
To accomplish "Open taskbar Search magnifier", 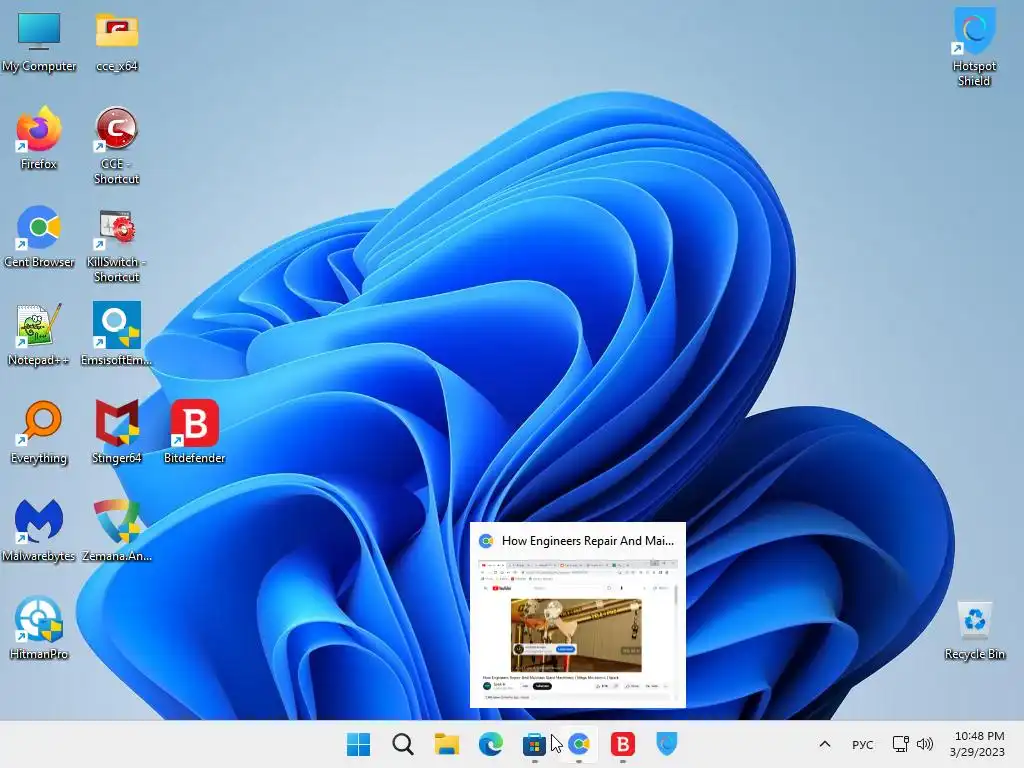I will click(403, 744).
